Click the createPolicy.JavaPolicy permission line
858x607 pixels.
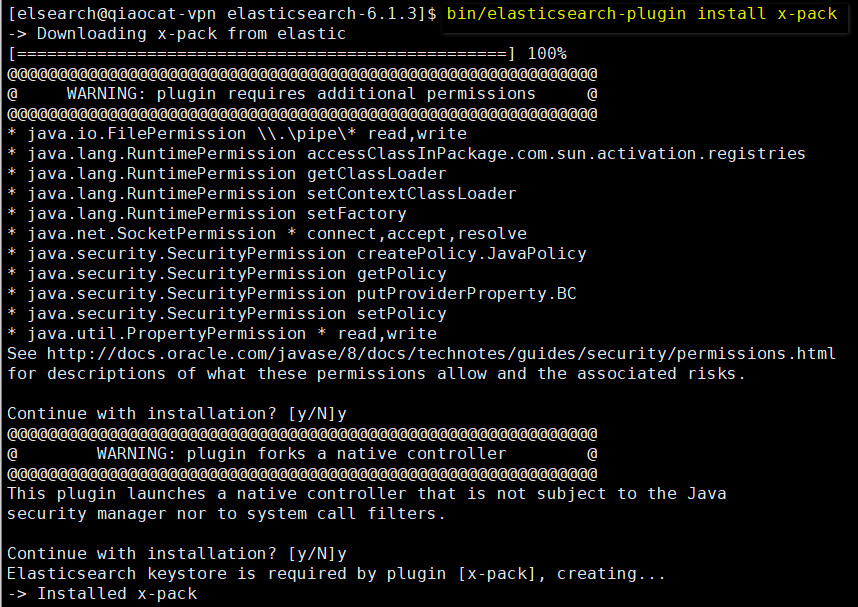click(x=296, y=254)
